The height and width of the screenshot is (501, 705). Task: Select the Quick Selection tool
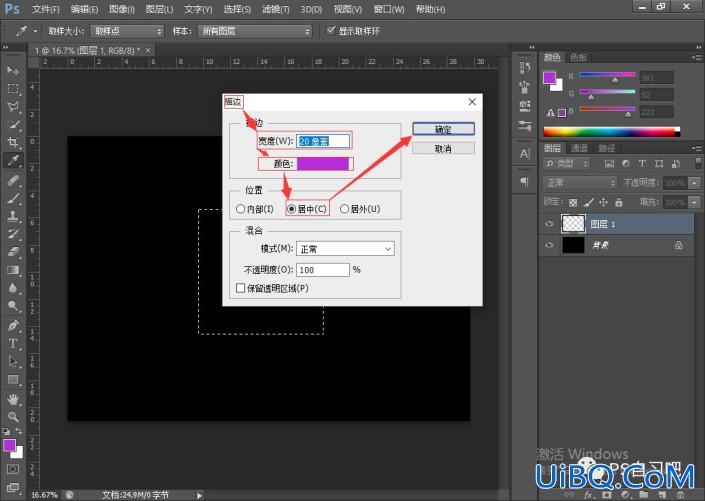point(13,125)
